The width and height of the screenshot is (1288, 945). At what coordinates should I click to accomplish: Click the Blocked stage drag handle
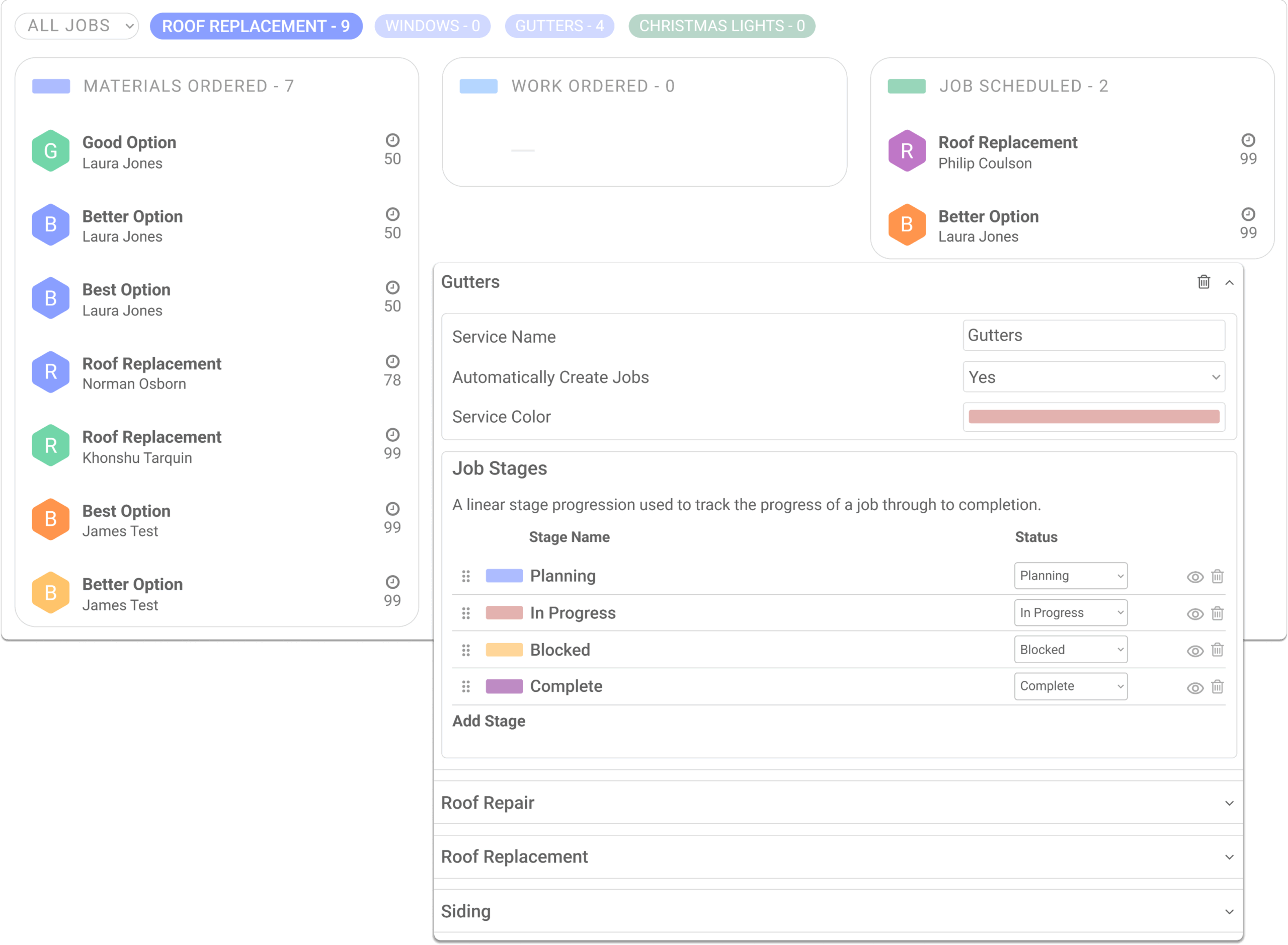[x=466, y=650]
